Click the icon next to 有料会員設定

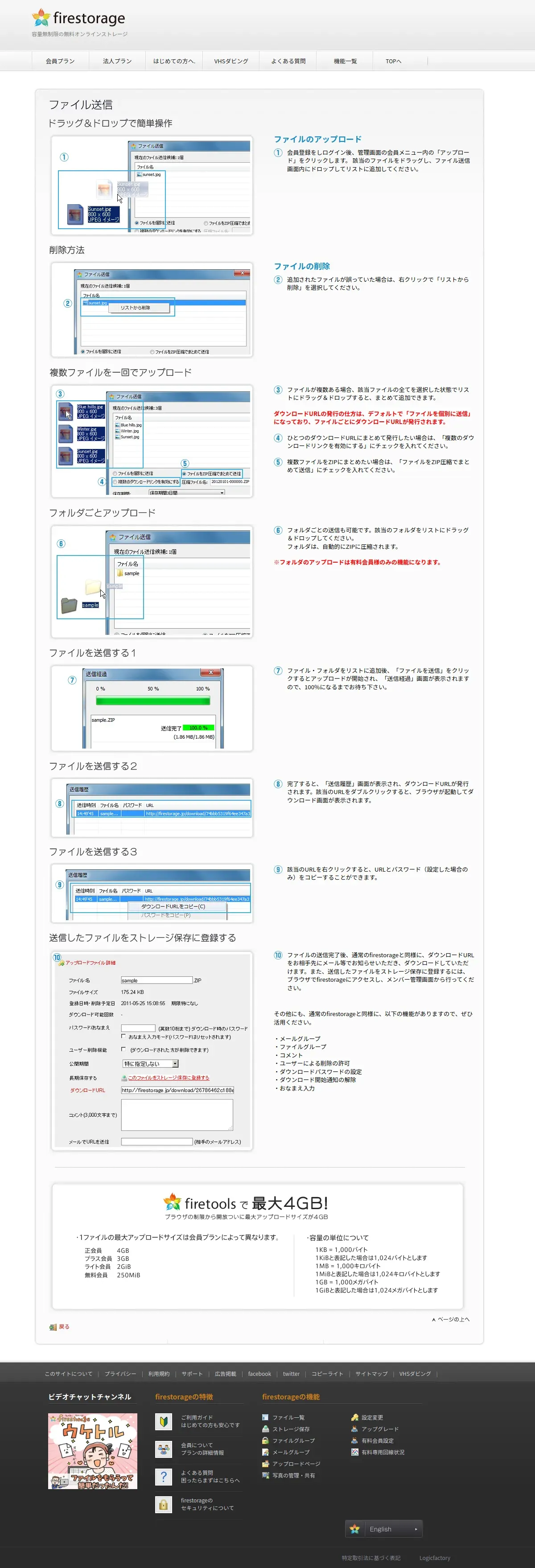tap(355, 1440)
